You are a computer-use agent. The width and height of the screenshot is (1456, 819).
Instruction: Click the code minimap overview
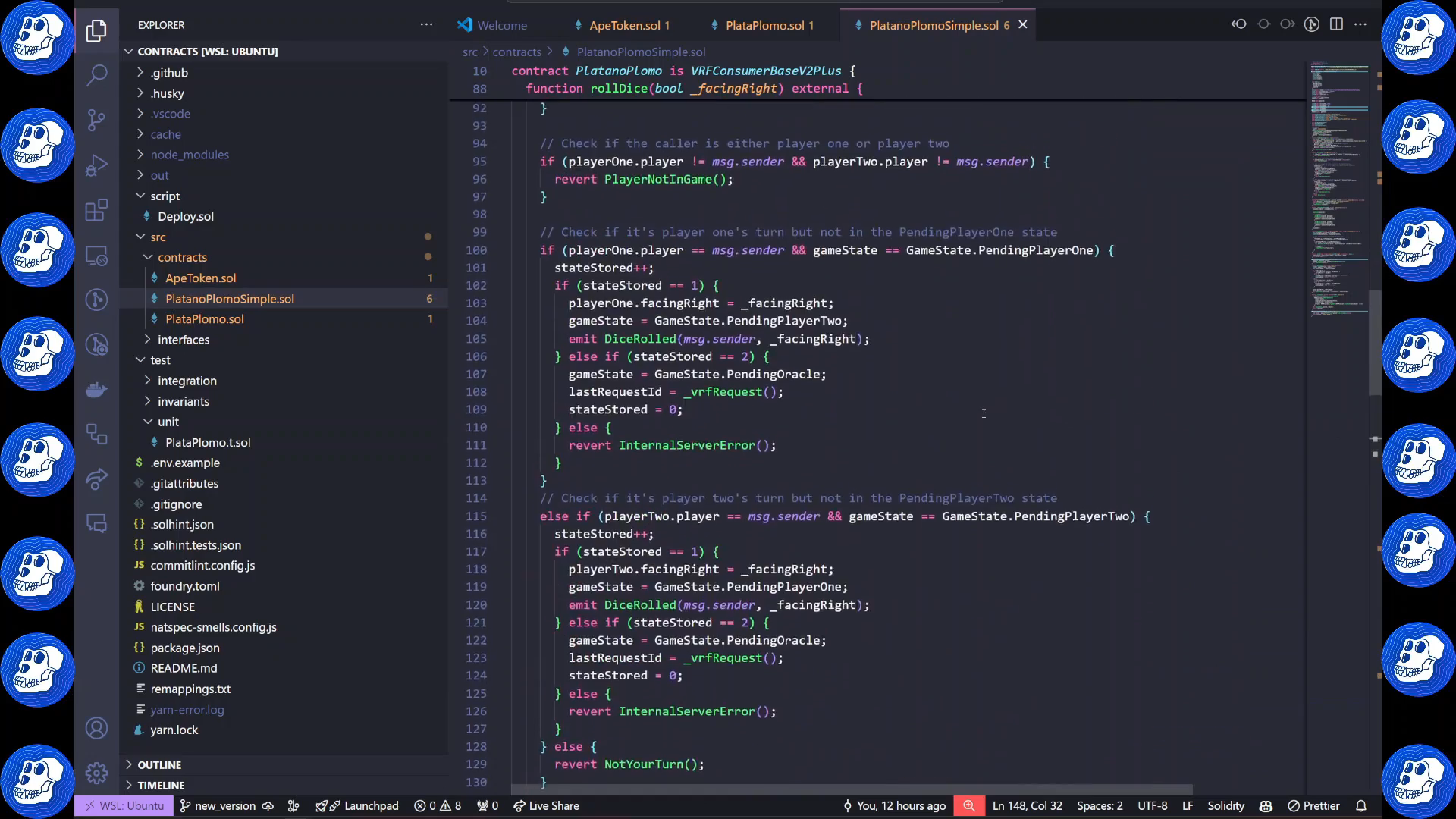pyautogui.click(x=1339, y=190)
